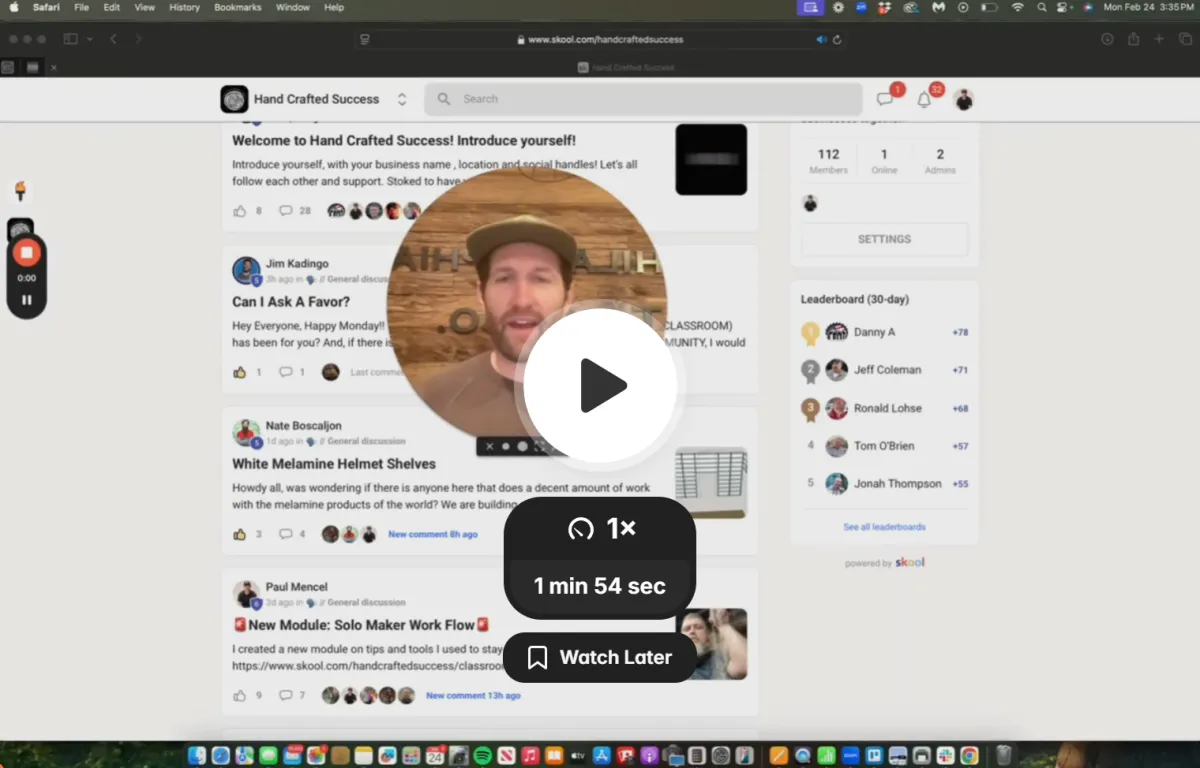Go back with Safari's back arrow
Viewport: 1200px width, 768px height.
pyautogui.click(x=113, y=39)
